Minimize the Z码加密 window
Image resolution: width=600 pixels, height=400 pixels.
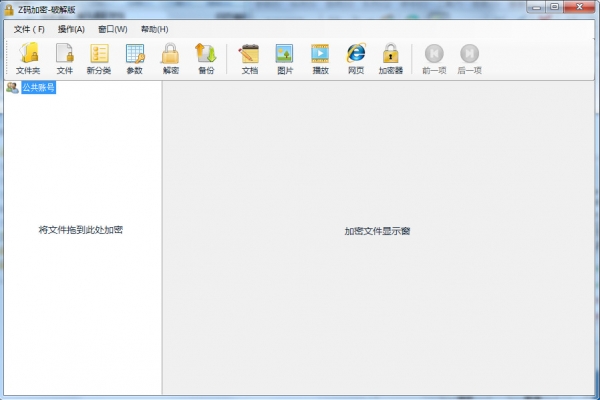pyautogui.click(x=536, y=7)
